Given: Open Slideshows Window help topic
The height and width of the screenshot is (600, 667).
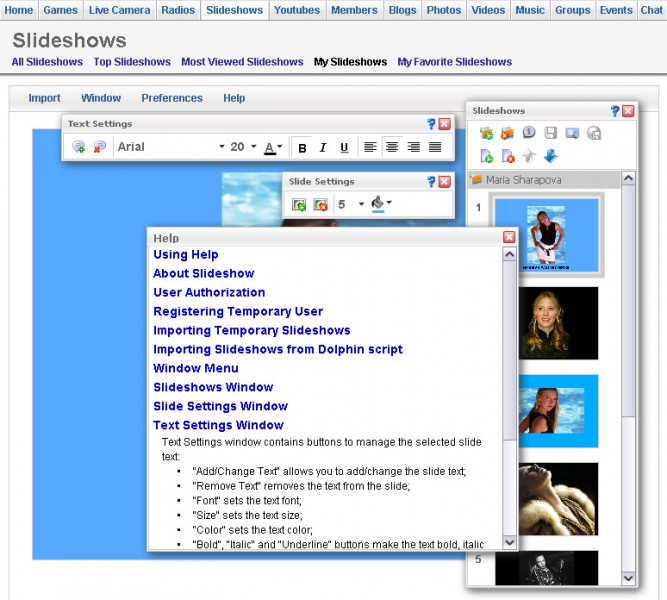Looking at the screenshot, I should [213, 387].
